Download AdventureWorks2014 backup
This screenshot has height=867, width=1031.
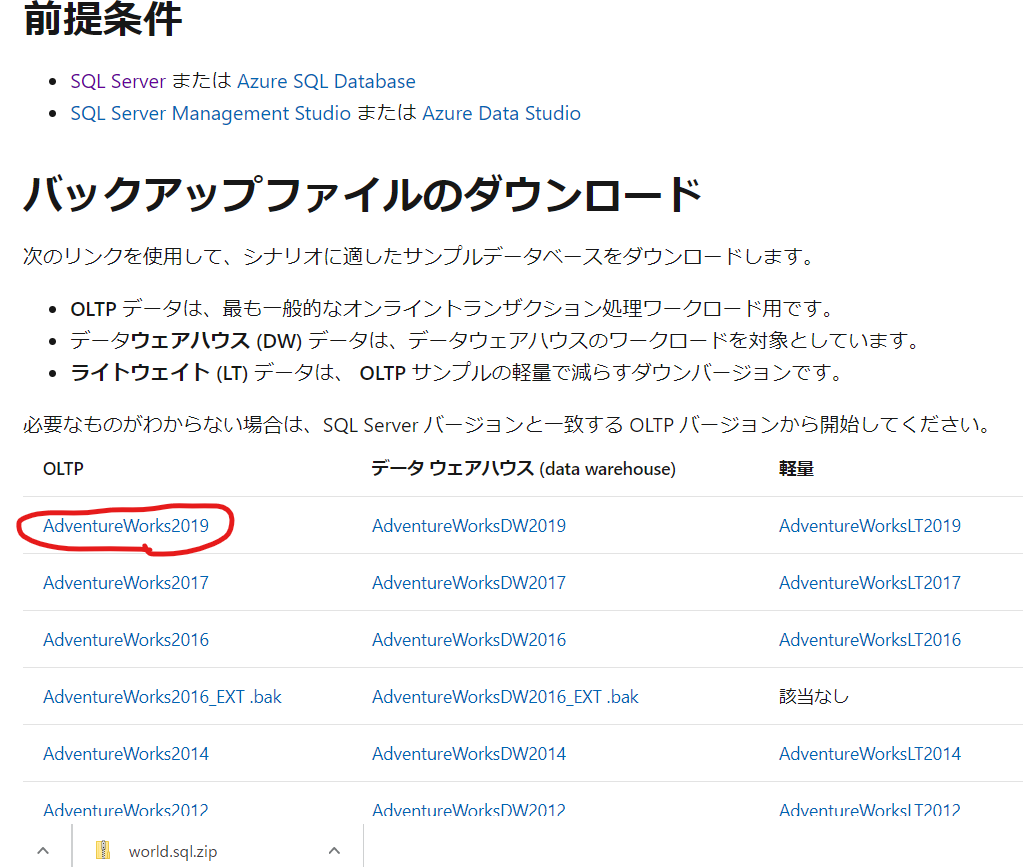(x=126, y=754)
